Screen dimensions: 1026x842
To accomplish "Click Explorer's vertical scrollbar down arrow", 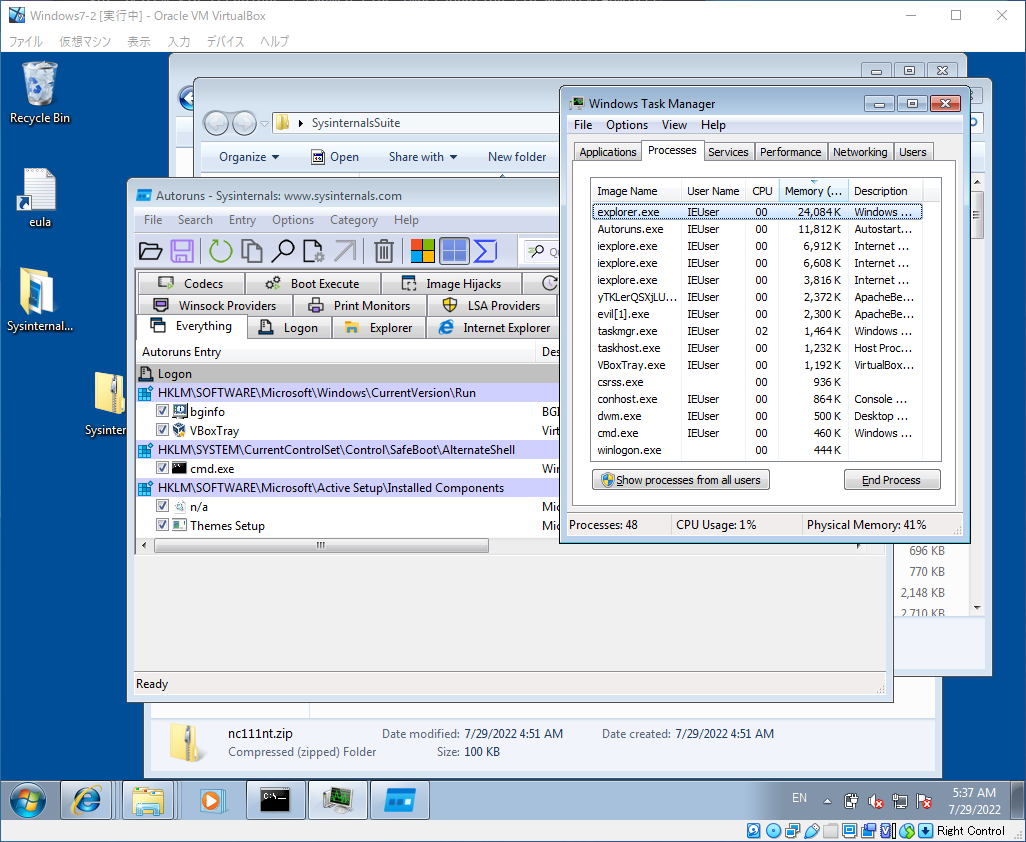I will [x=977, y=608].
